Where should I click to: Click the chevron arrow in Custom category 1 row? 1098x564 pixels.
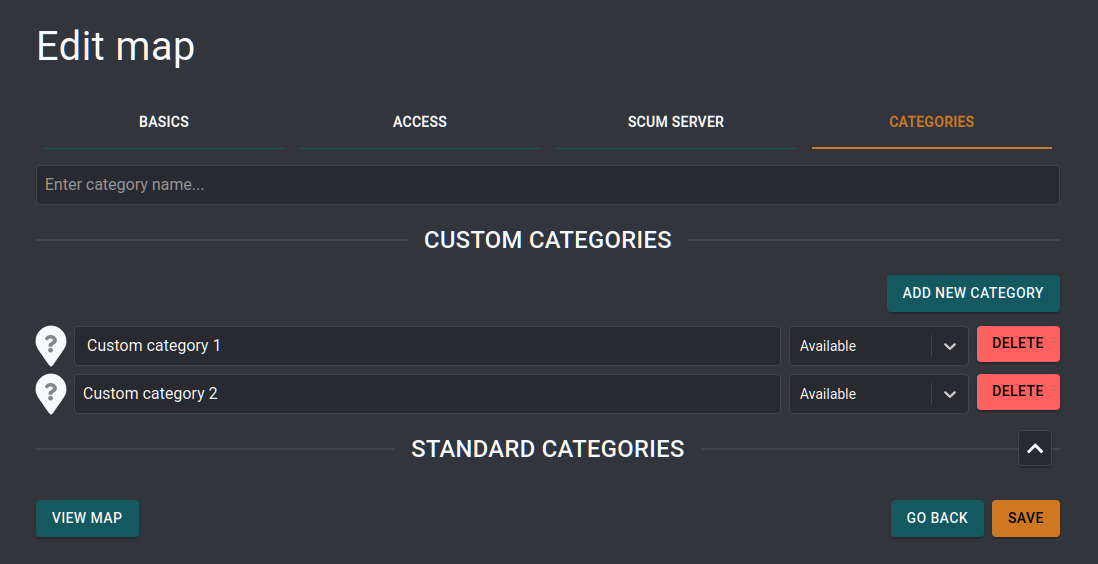point(950,346)
